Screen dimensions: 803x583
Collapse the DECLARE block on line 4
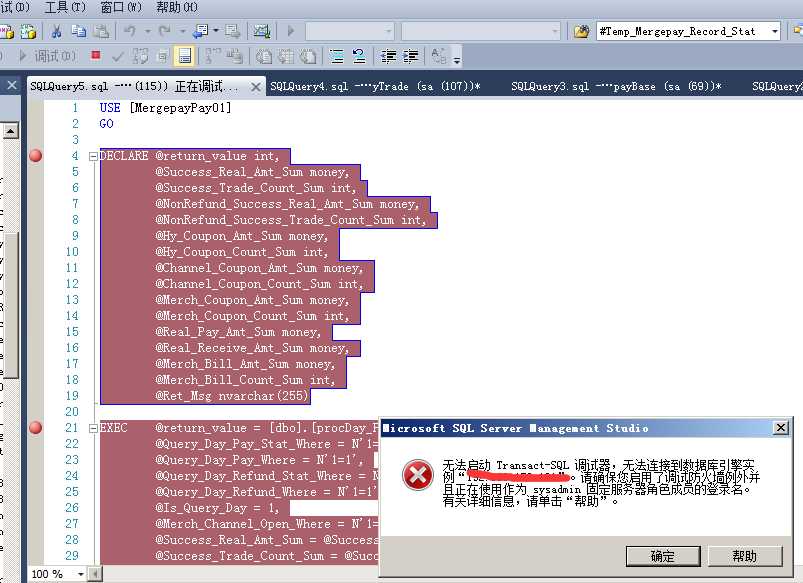pos(93,156)
